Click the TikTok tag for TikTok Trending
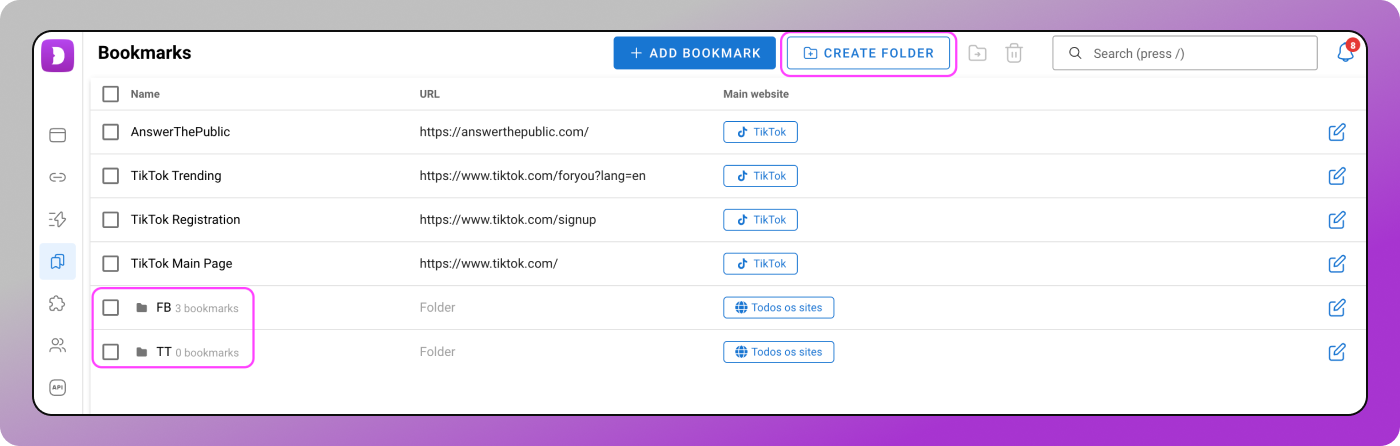The height and width of the screenshot is (446, 1400). 761,176
